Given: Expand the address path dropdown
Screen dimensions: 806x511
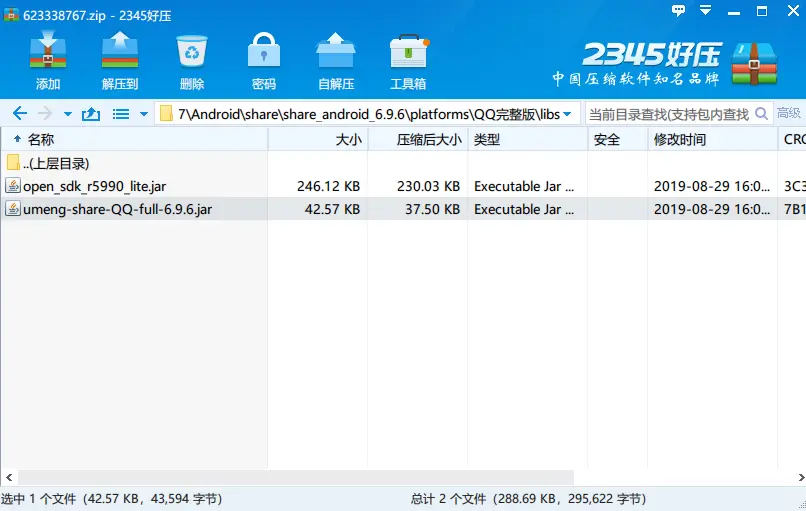Looking at the screenshot, I should tap(567, 114).
